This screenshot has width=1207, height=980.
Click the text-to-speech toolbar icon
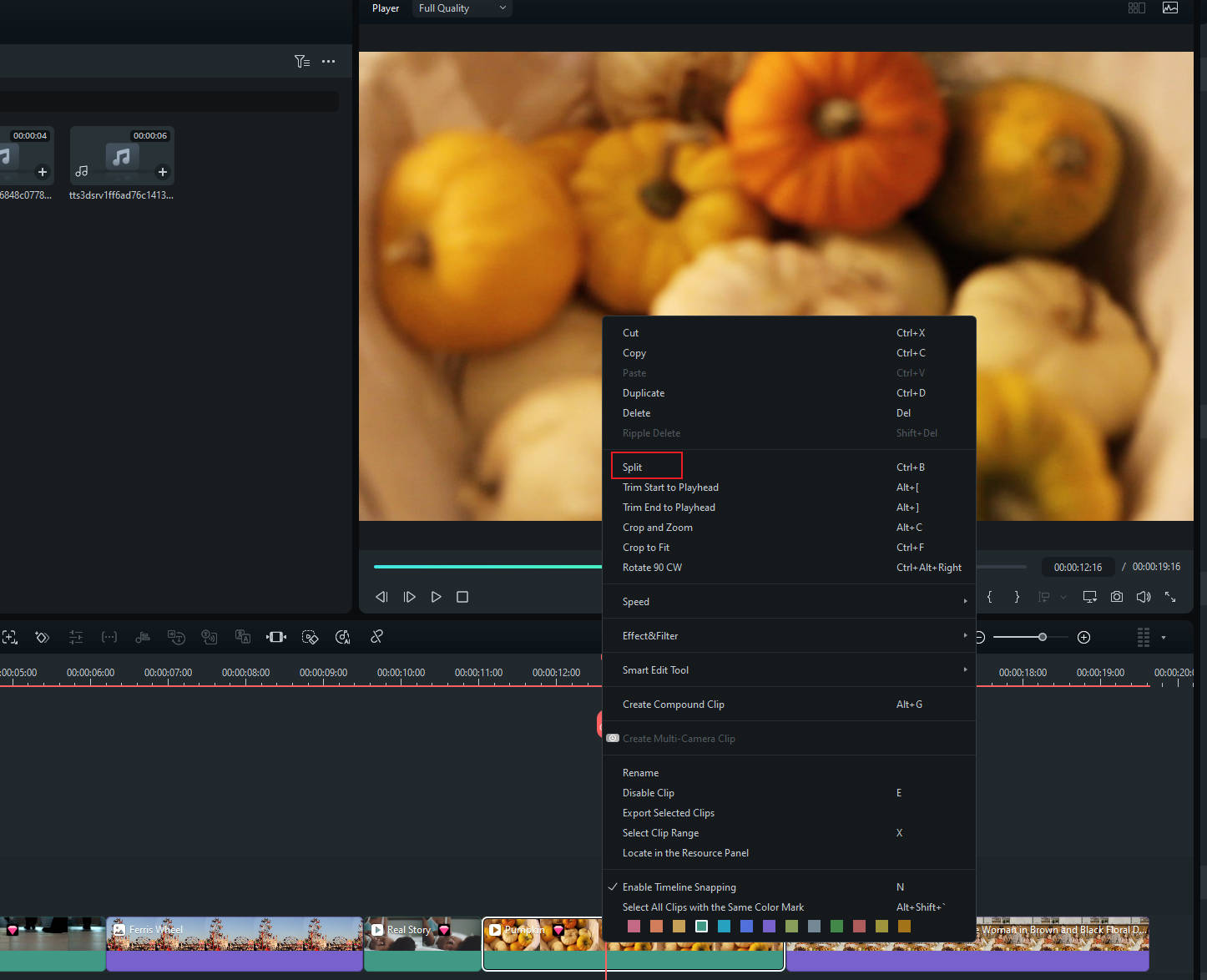coord(210,637)
